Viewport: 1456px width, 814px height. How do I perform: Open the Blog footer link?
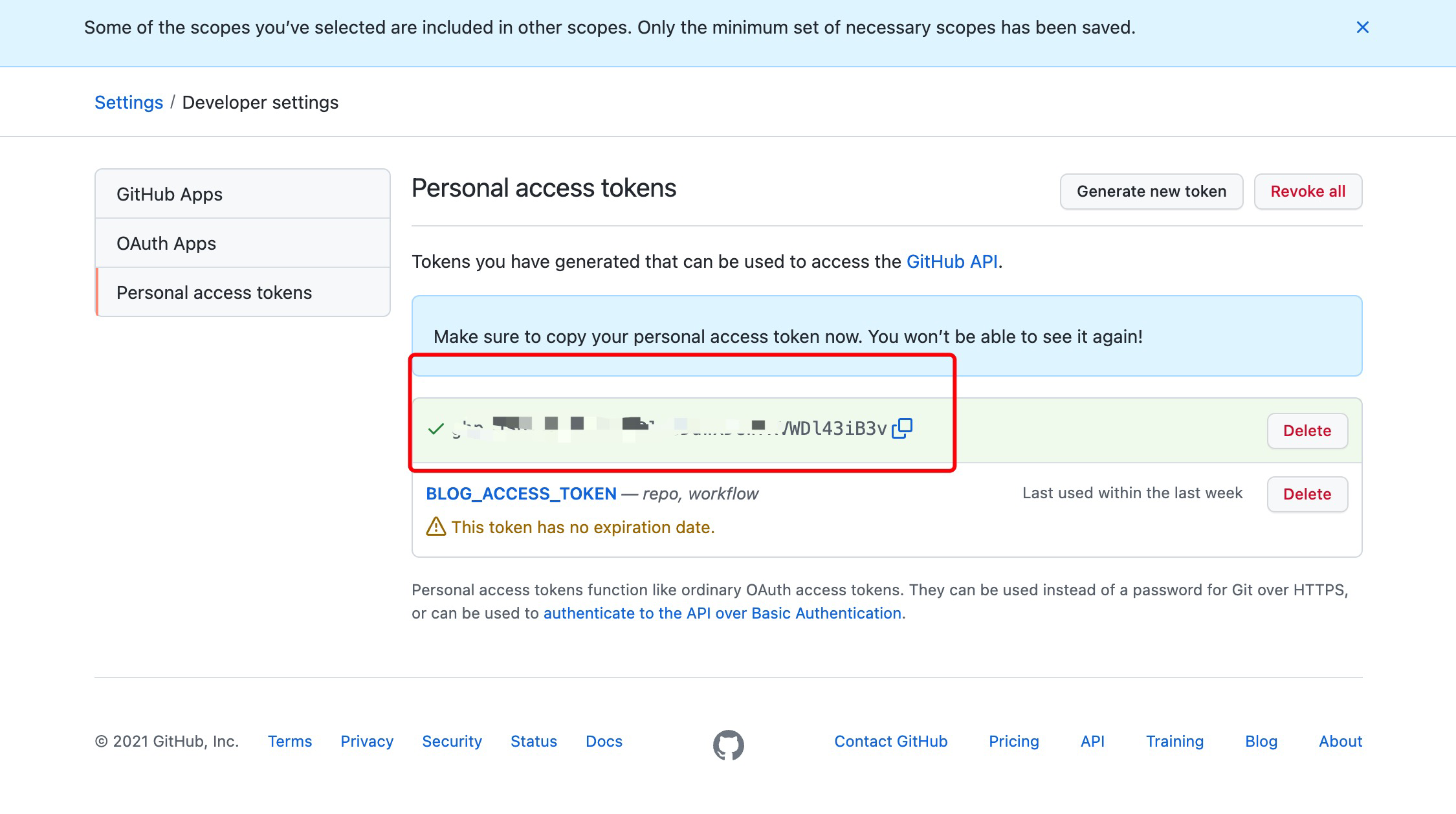[1261, 742]
